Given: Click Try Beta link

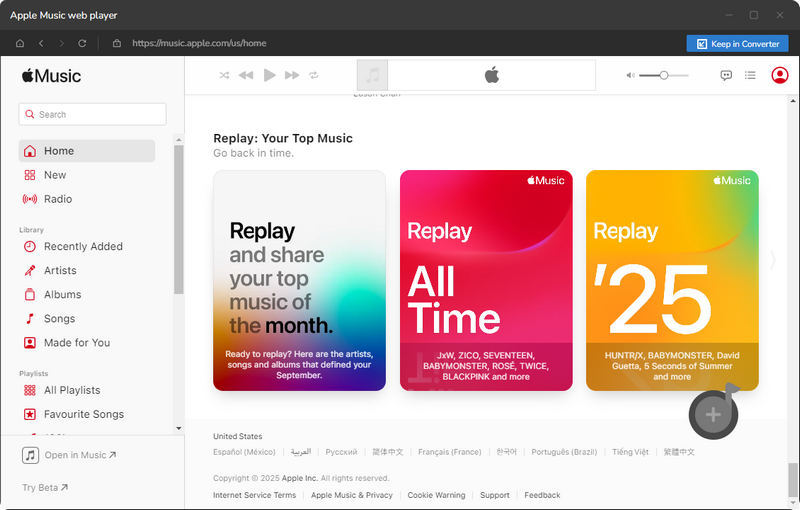Looking at the screenshot, I should point(45,488).
